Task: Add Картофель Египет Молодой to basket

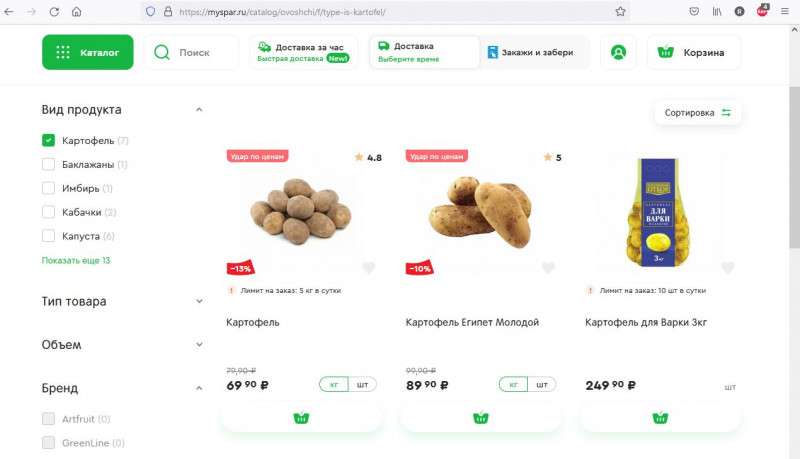Action: pyautogui.click(x=480, y=418)
